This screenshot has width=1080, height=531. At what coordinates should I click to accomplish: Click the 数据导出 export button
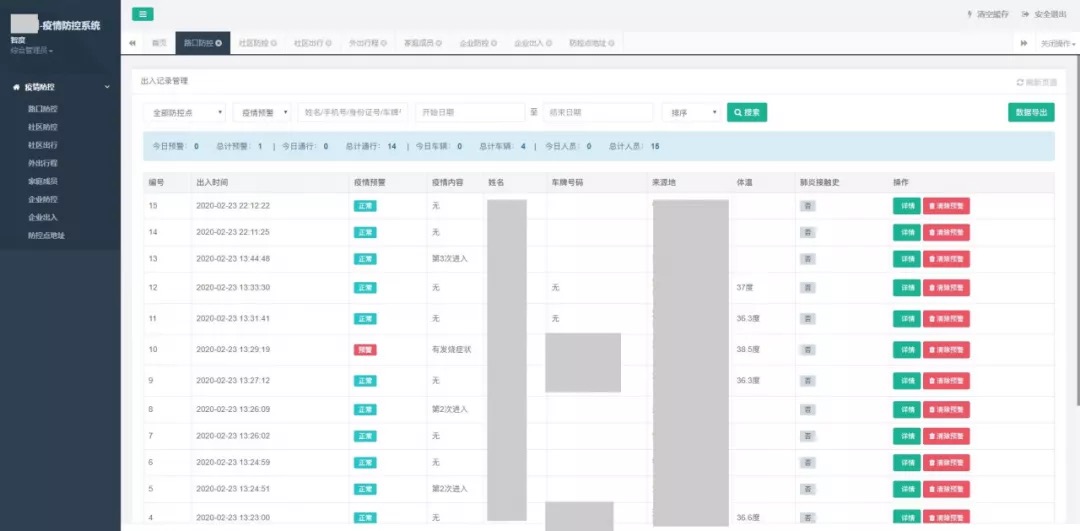[x=1030, y=113]
